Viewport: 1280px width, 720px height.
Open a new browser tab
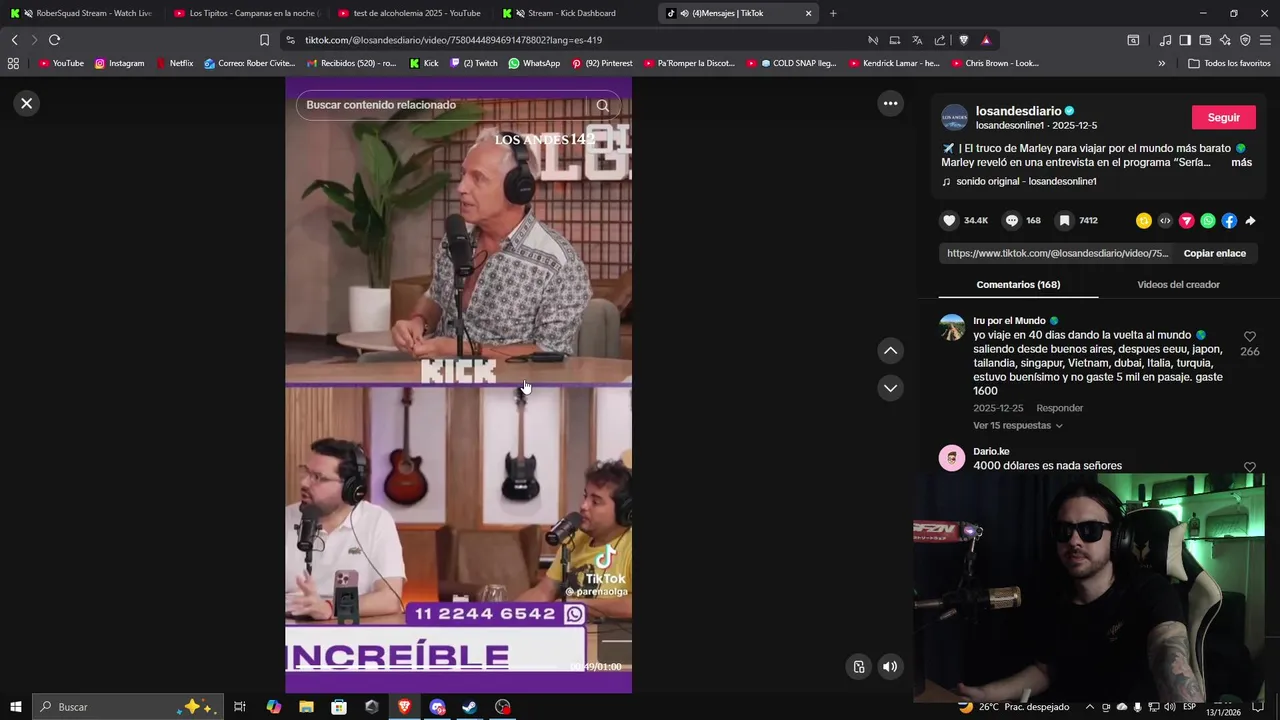pos(833,13)
